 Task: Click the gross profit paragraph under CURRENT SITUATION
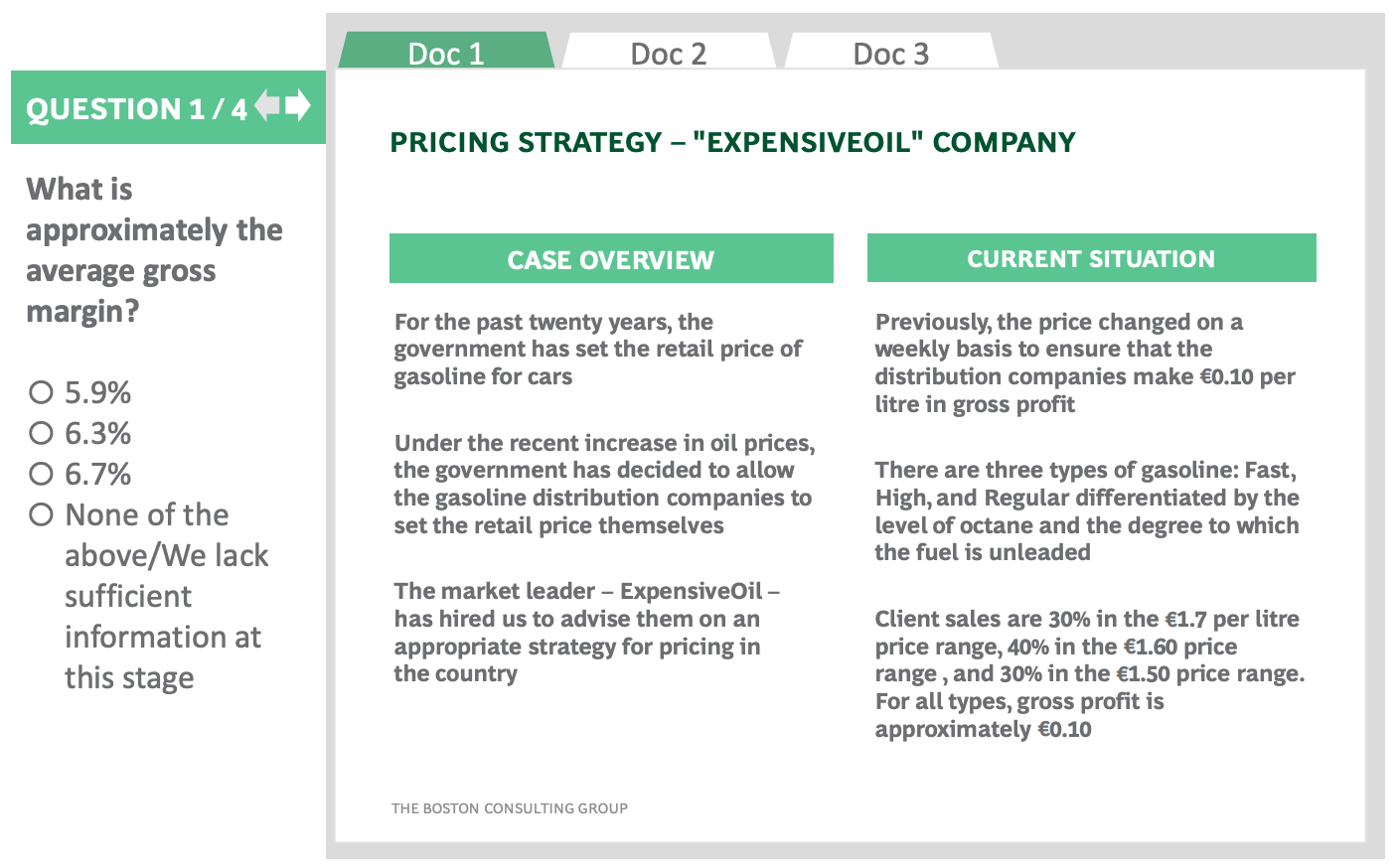(1085, 362)
